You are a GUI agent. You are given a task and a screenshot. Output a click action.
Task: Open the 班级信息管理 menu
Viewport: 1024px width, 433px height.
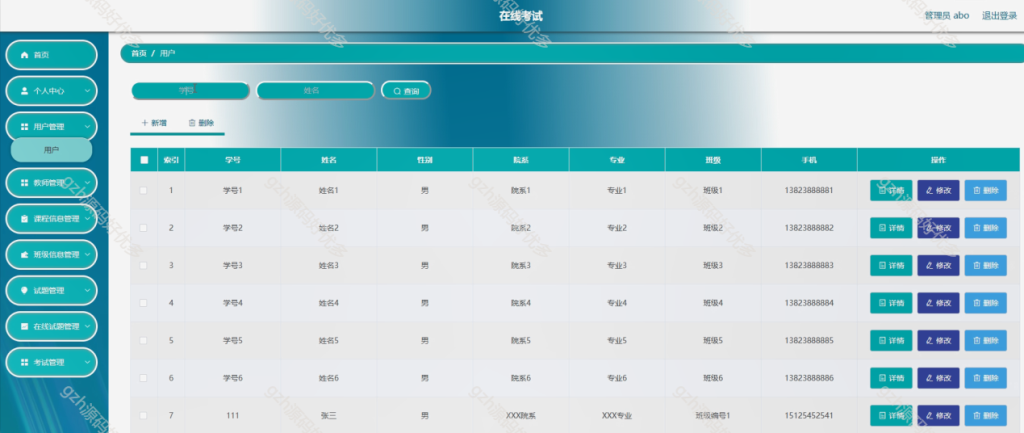point(52,255)
